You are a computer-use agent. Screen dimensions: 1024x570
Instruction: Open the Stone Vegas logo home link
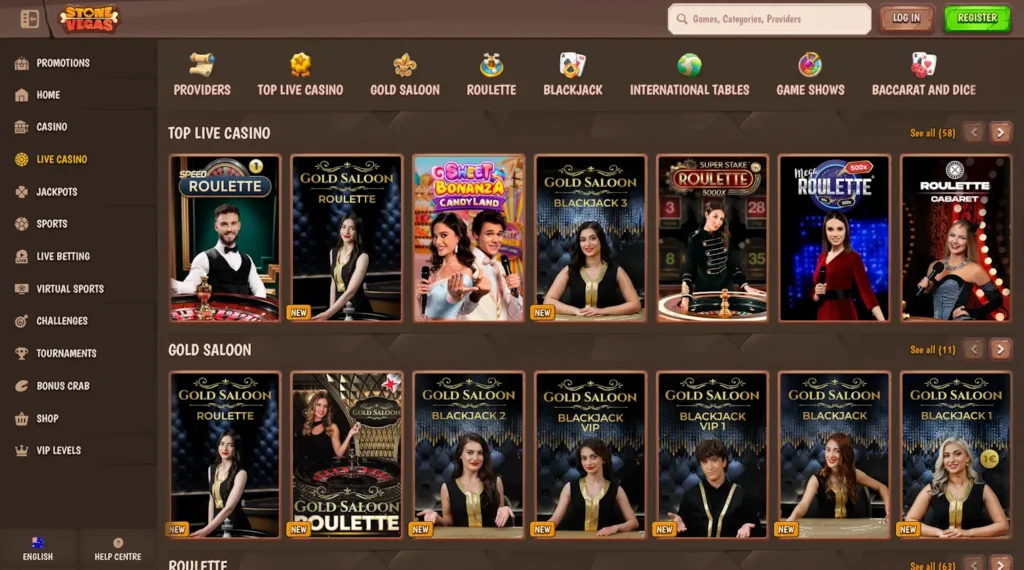tap(89, 18)
